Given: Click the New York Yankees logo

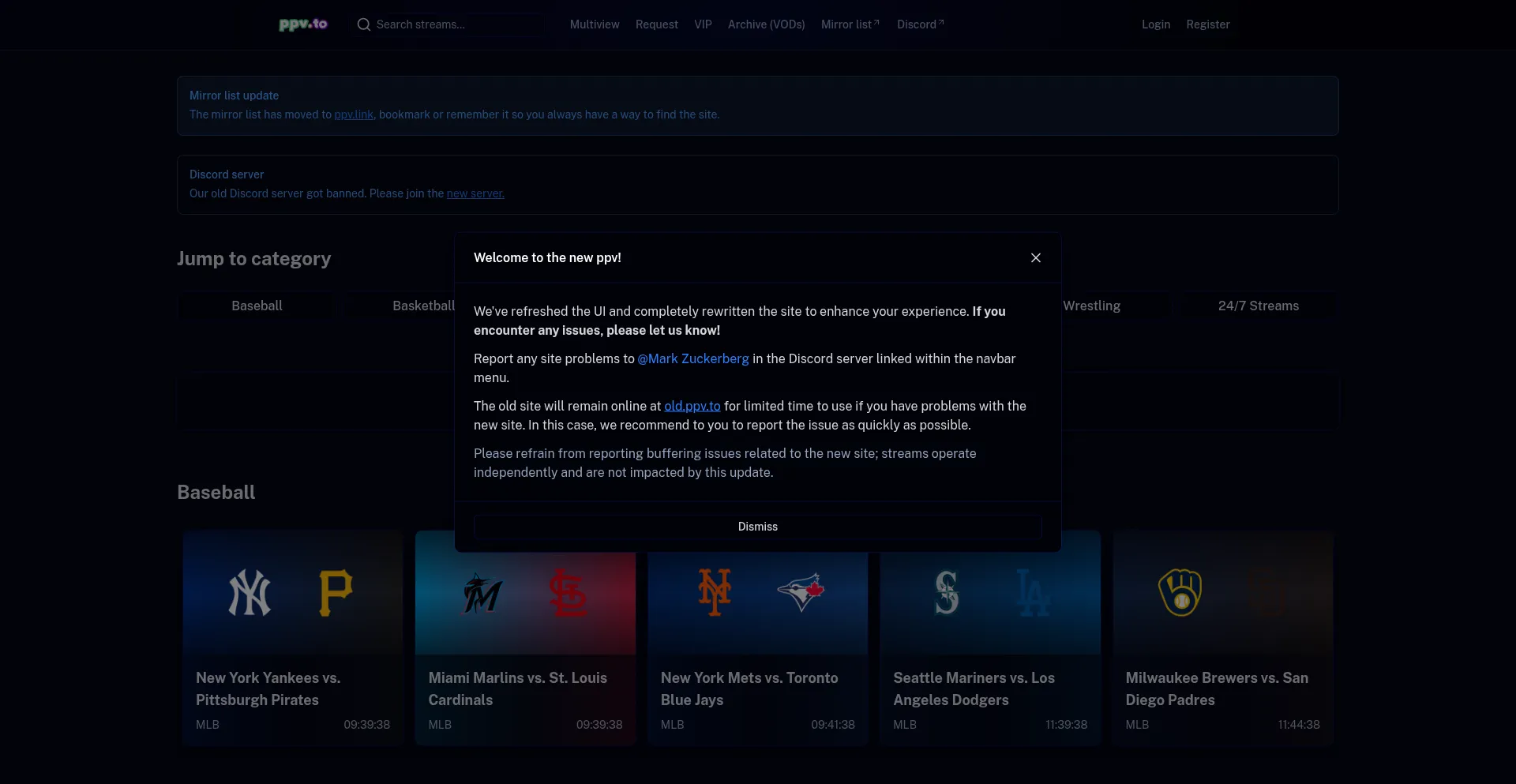Looking at the screenshot, I should pyautogui.click(x=250, y=592).
